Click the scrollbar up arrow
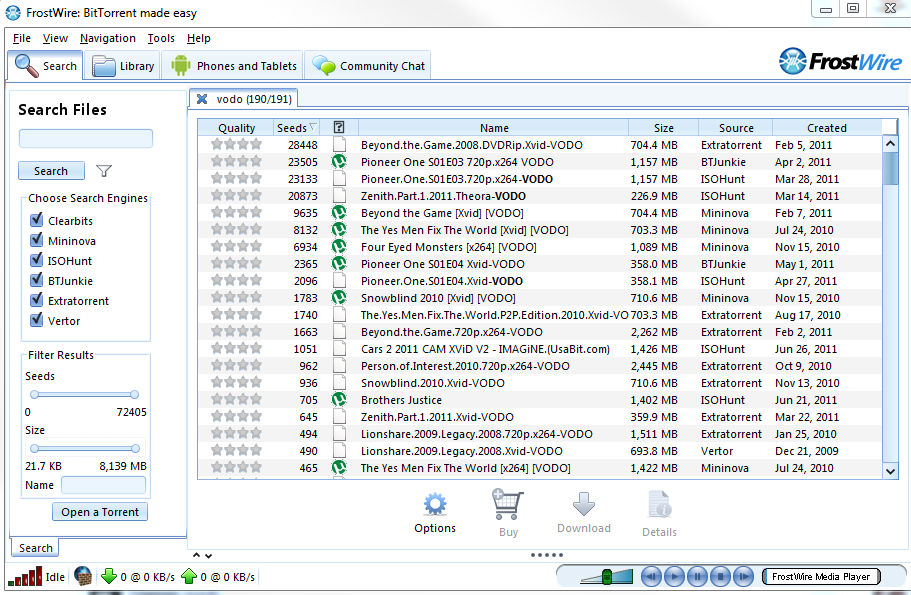911x595 pixels. coord(890,144)
